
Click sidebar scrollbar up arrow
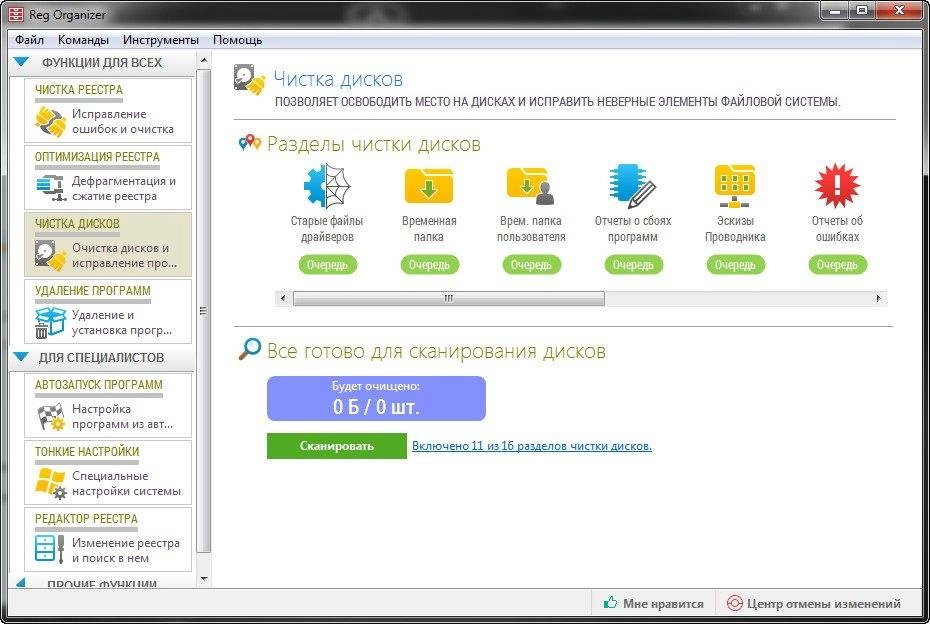point(204,61)
